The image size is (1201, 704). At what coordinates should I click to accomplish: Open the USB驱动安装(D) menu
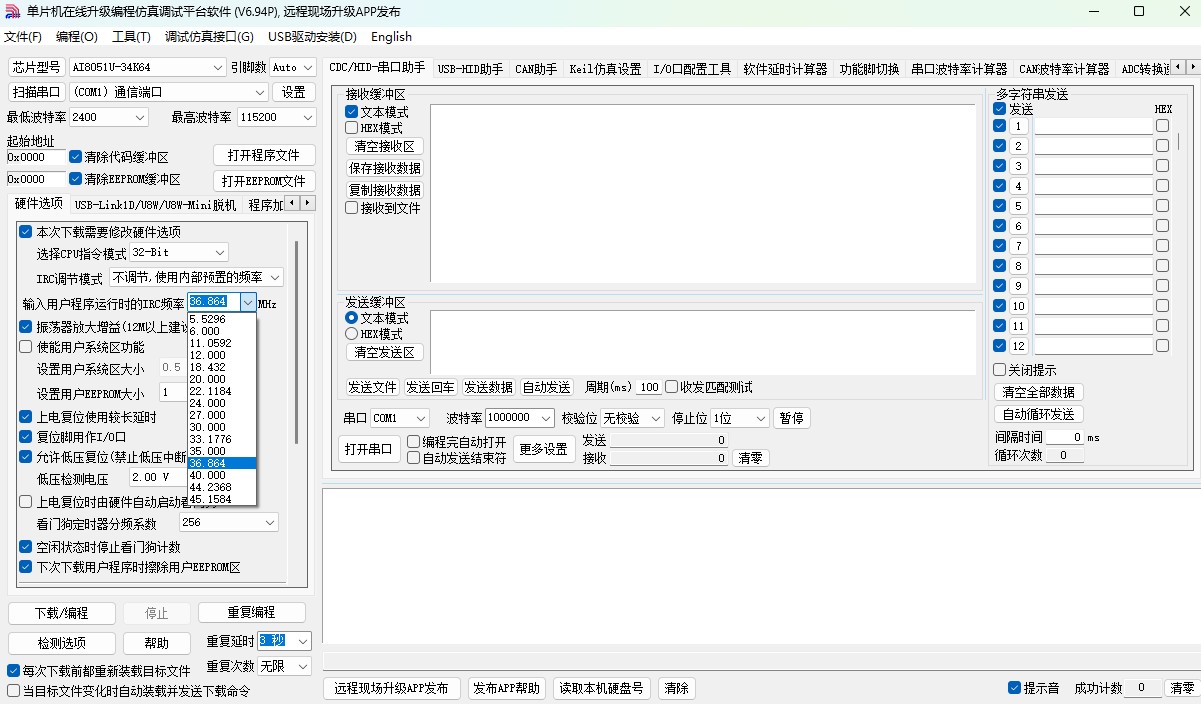pos(312,37)
